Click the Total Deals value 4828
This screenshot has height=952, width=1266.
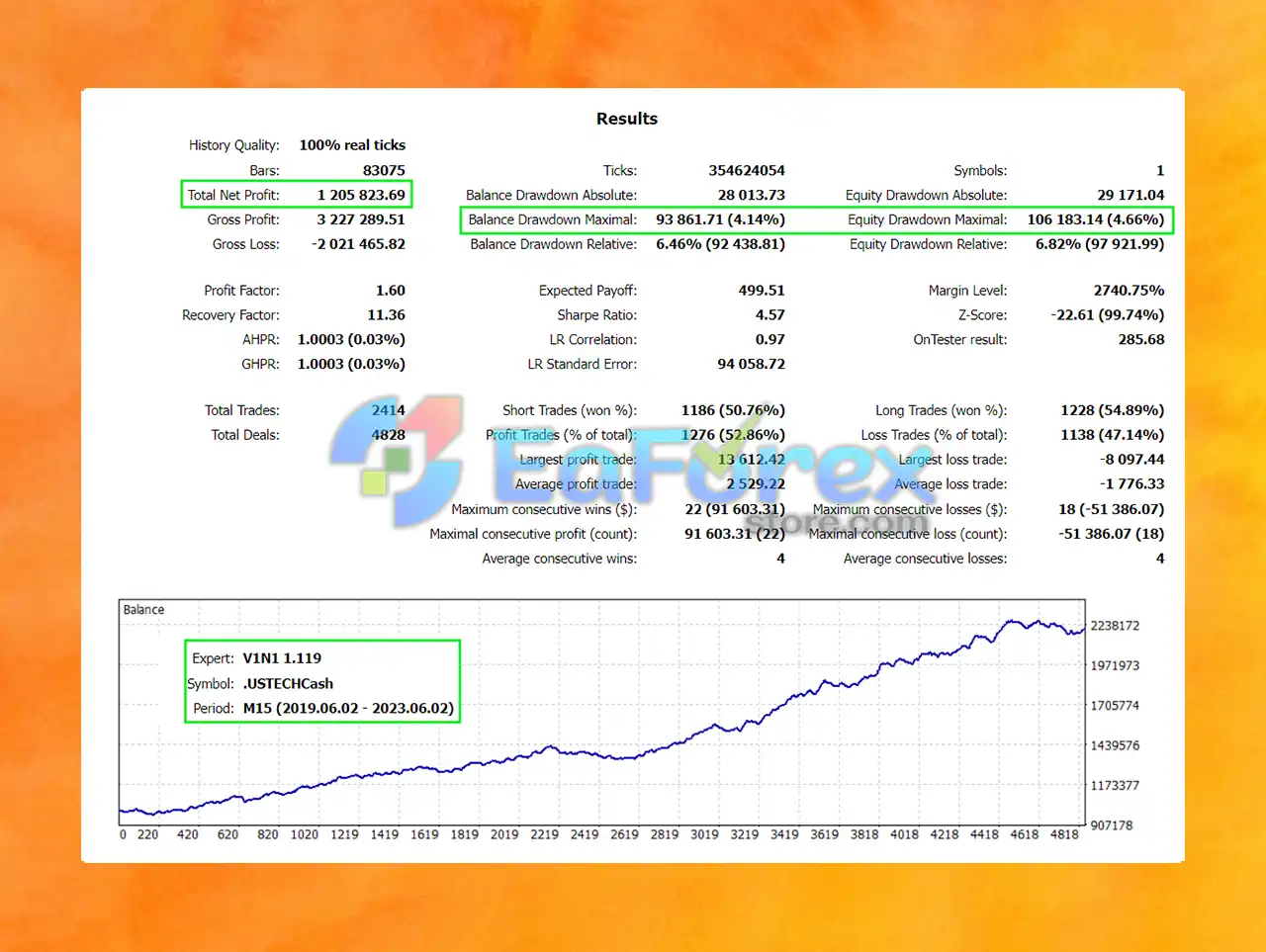(x=389, y=435)
